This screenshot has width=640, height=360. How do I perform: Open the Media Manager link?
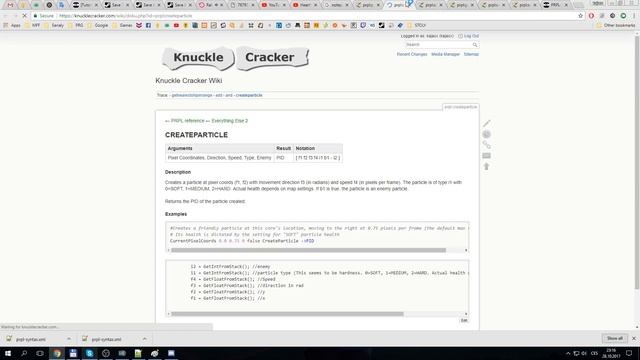445,54
